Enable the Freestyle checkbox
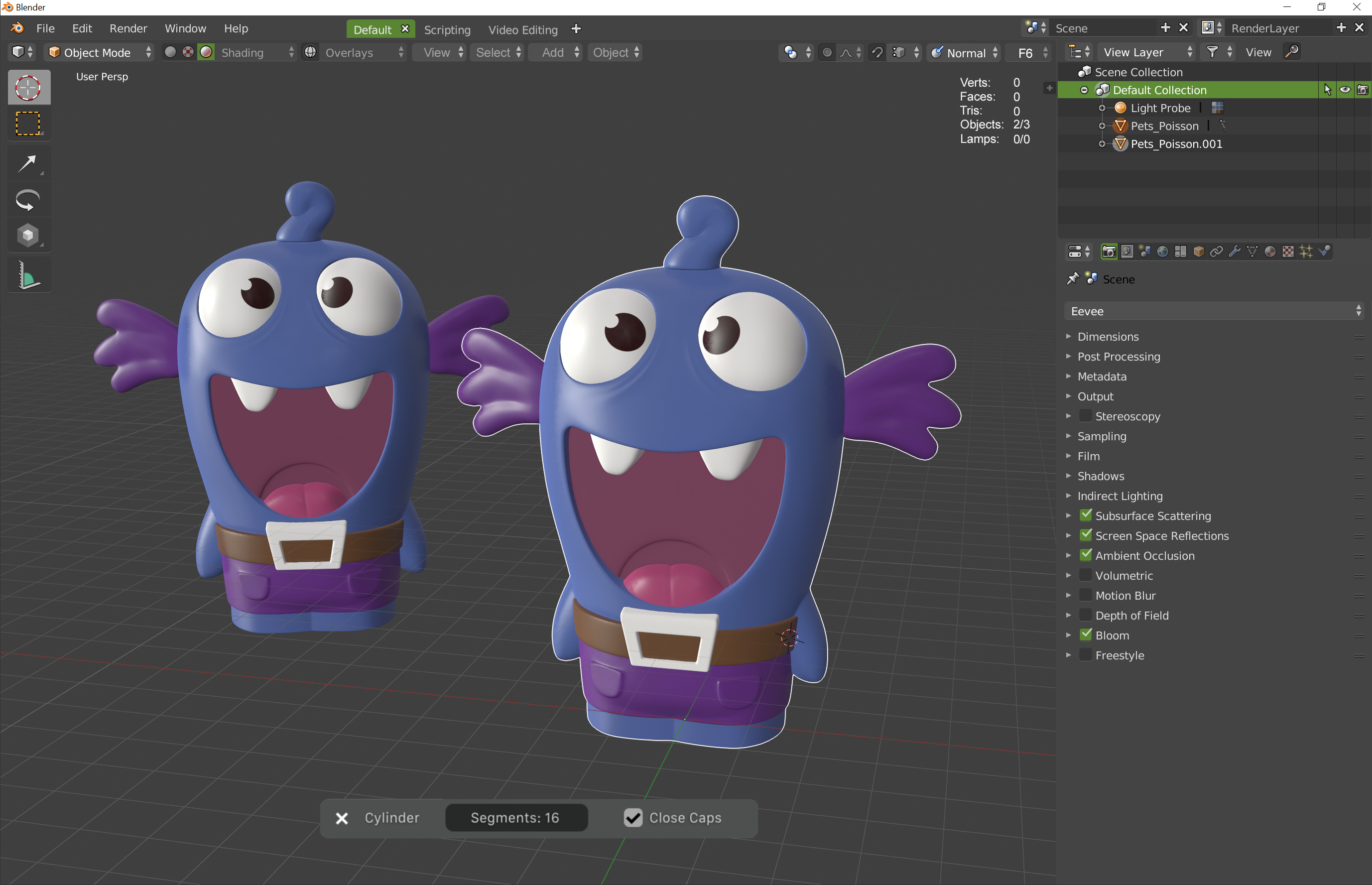Image resolution: width=1372 pixels, height=885 pixels. (x=1085, y=654)
